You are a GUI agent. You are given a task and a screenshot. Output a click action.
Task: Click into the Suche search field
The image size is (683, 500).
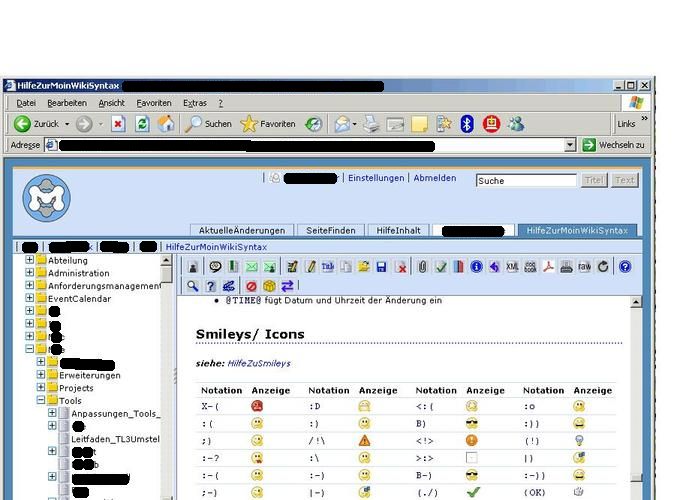[526, 181]
